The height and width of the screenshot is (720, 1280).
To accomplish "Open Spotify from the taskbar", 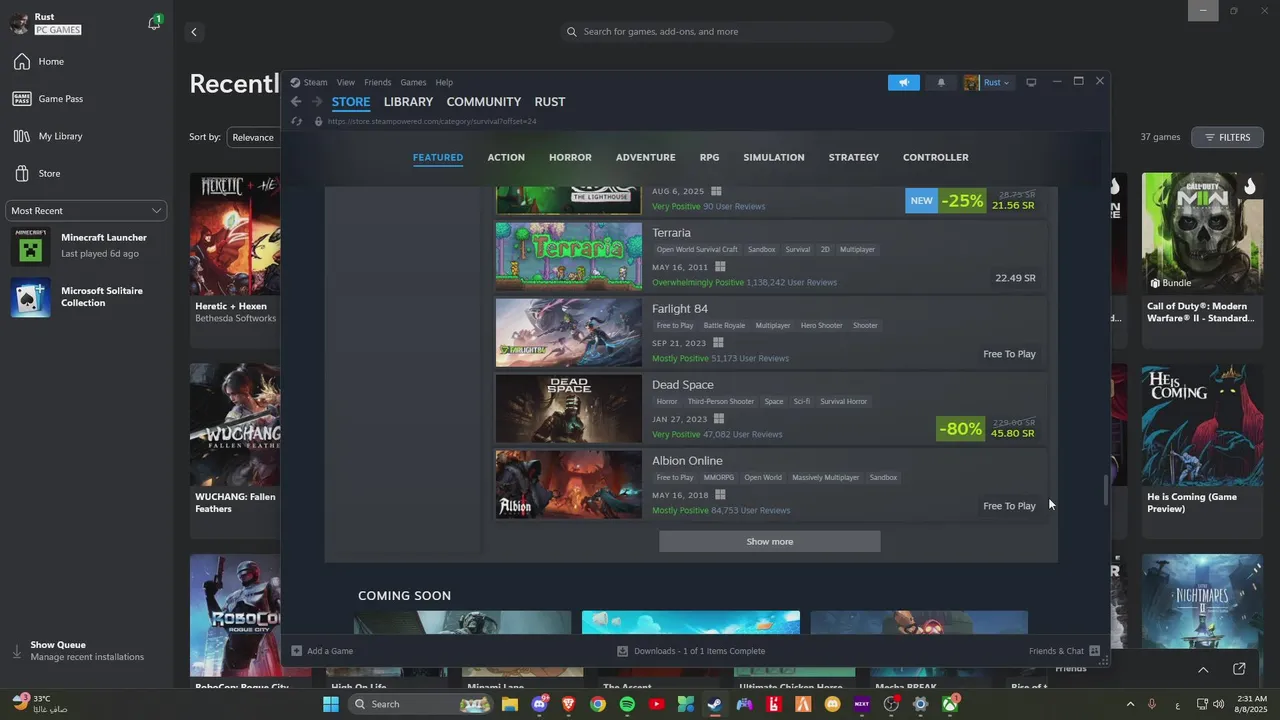I will point(627,704).
